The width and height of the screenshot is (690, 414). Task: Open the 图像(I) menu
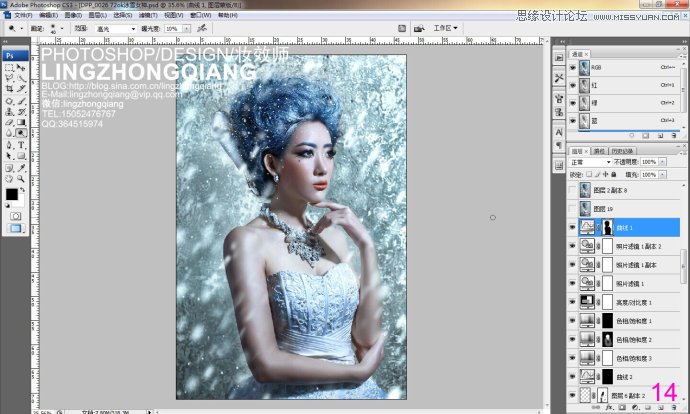pyautogui.click(x=73, y=15)
